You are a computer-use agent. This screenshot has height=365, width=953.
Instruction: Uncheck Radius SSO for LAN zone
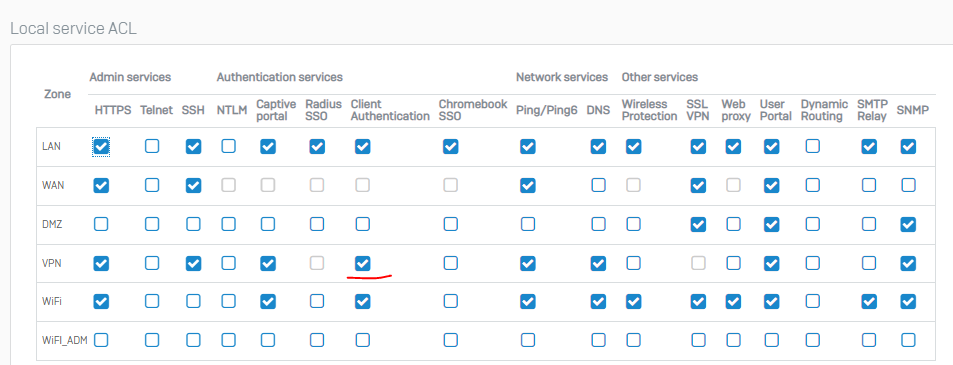tap(317, 146)
